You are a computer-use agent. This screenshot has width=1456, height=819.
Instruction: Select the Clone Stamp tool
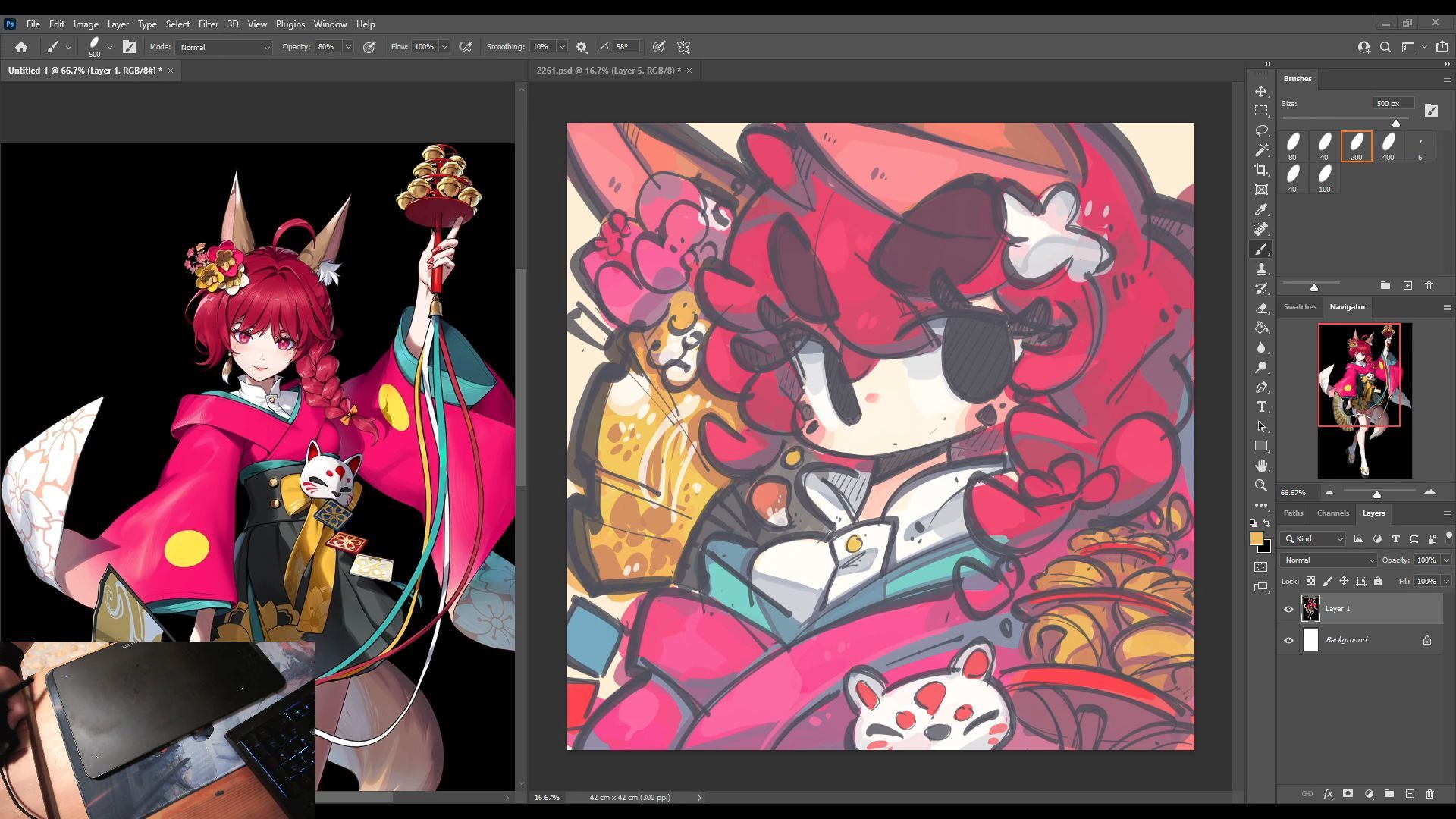click(x=1261, y=268)
